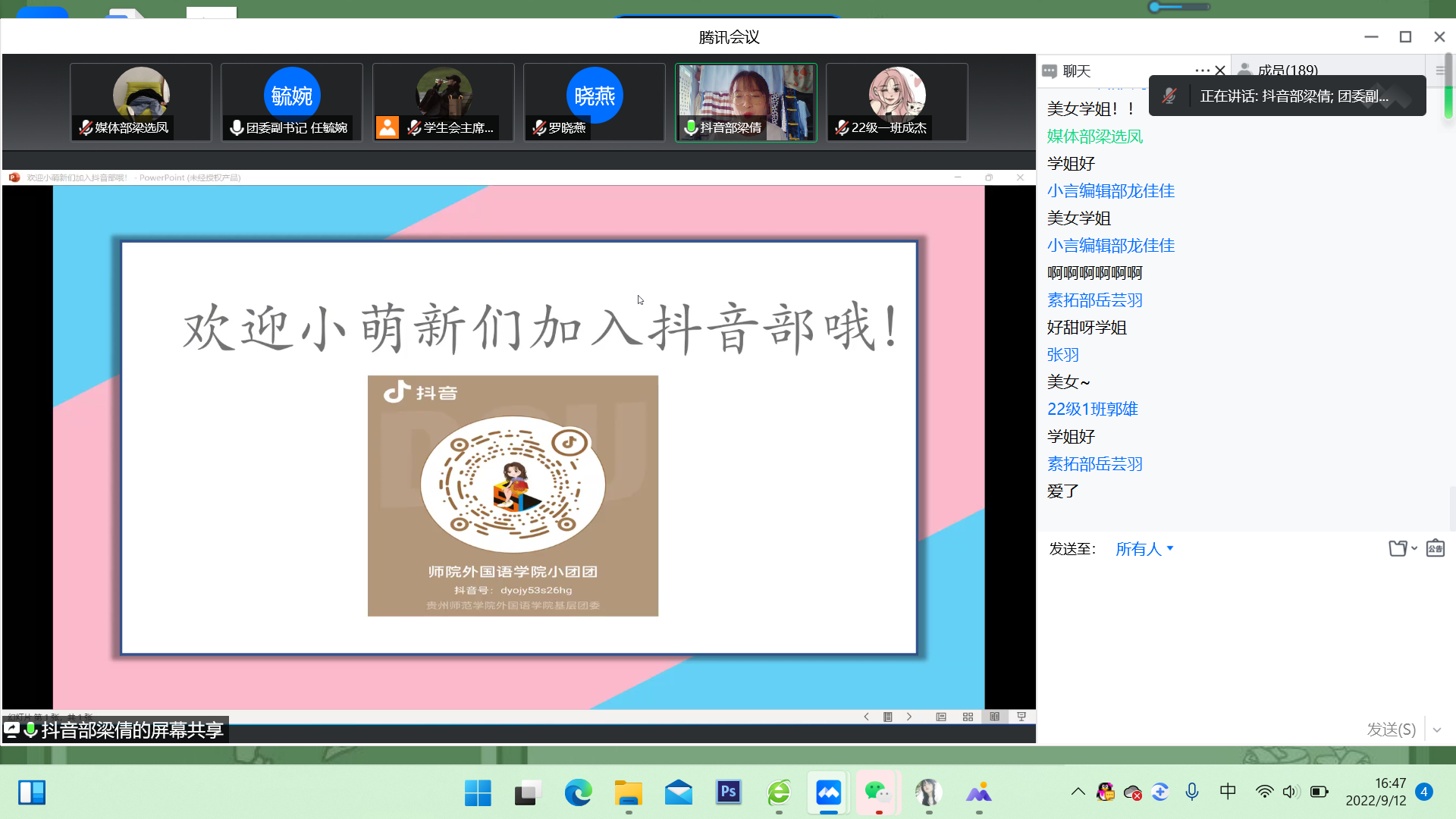Screen dimensions: 1456x819
Task: Select participant tile 媒体部梁选凤
Action: tap(141, 102)
